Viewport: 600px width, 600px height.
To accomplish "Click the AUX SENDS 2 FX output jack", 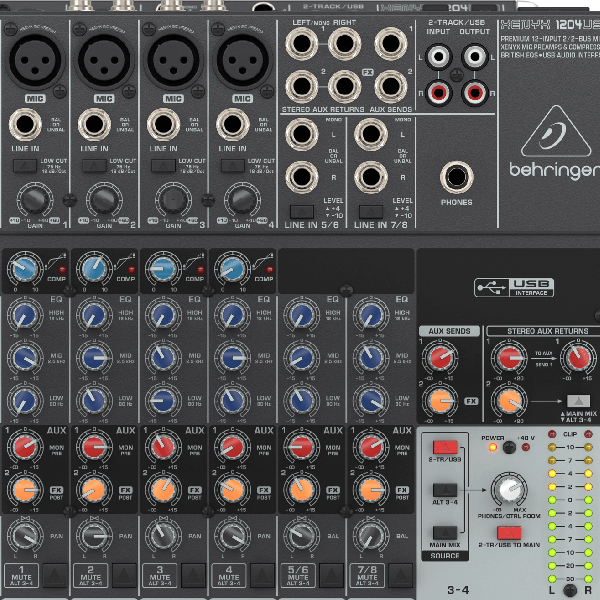I will (391, 86).
